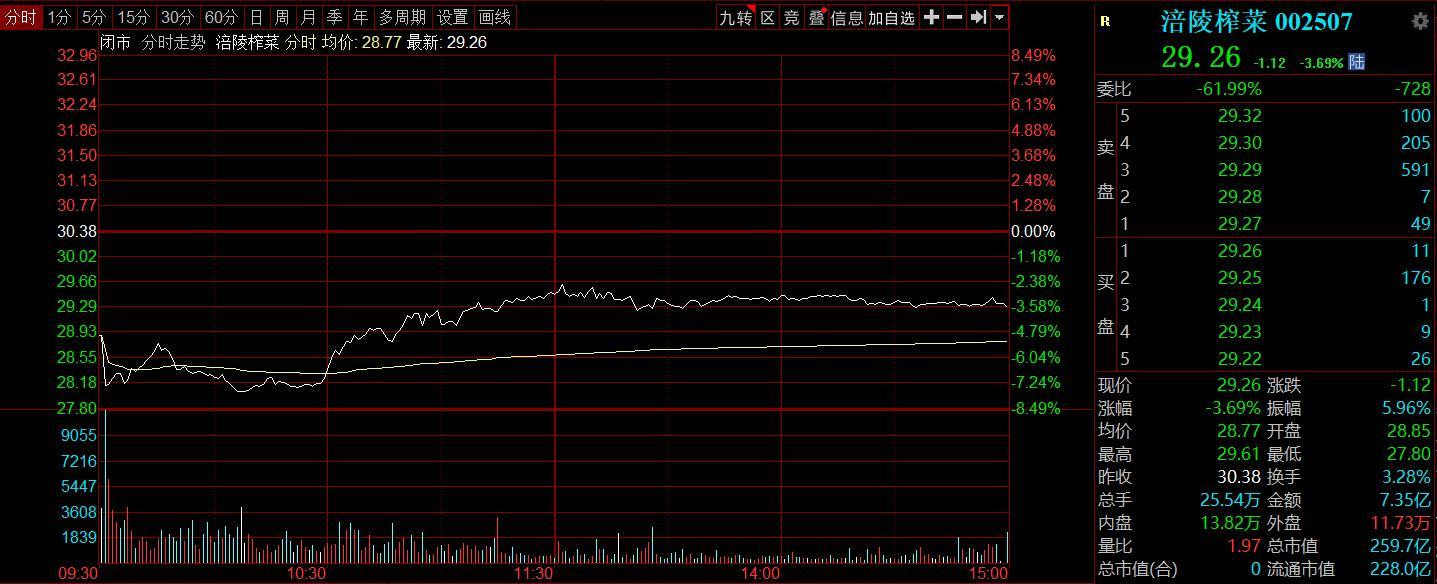1437x584 pixels.
Task: Click the 委比 -61.99% value
Action: (x=1229, y=89)
